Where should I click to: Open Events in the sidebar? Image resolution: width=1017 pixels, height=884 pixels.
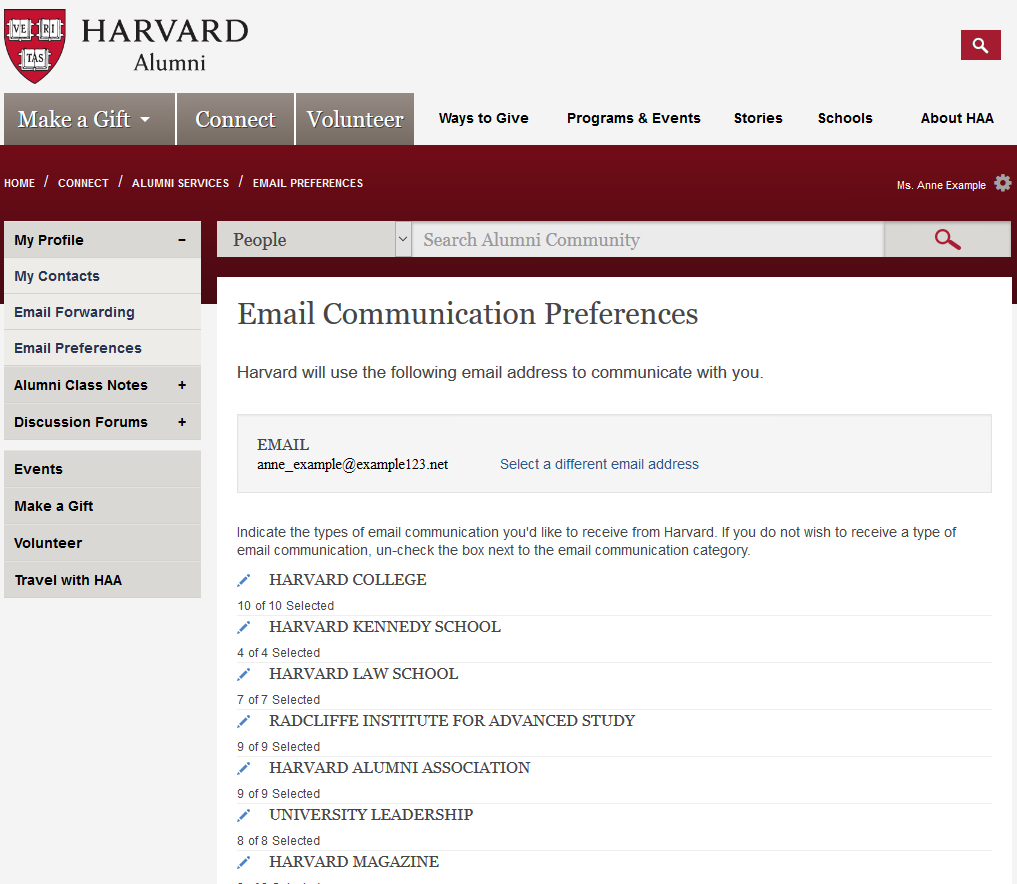pos(102,469)
